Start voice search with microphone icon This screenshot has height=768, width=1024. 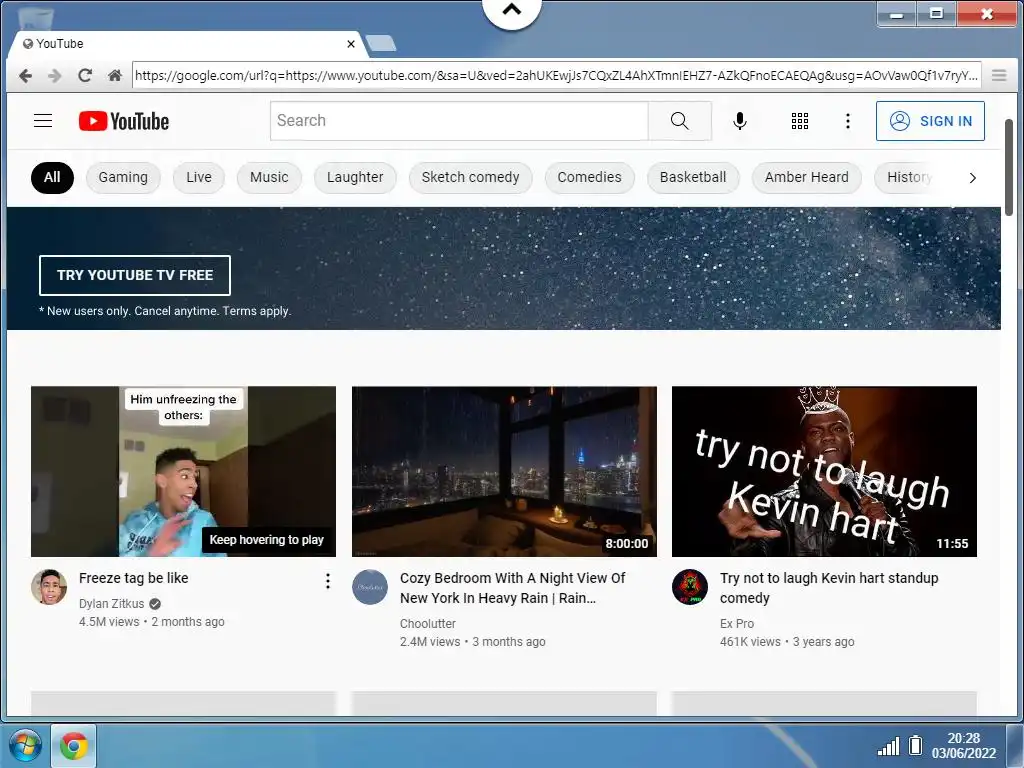(x=739, y=121)
